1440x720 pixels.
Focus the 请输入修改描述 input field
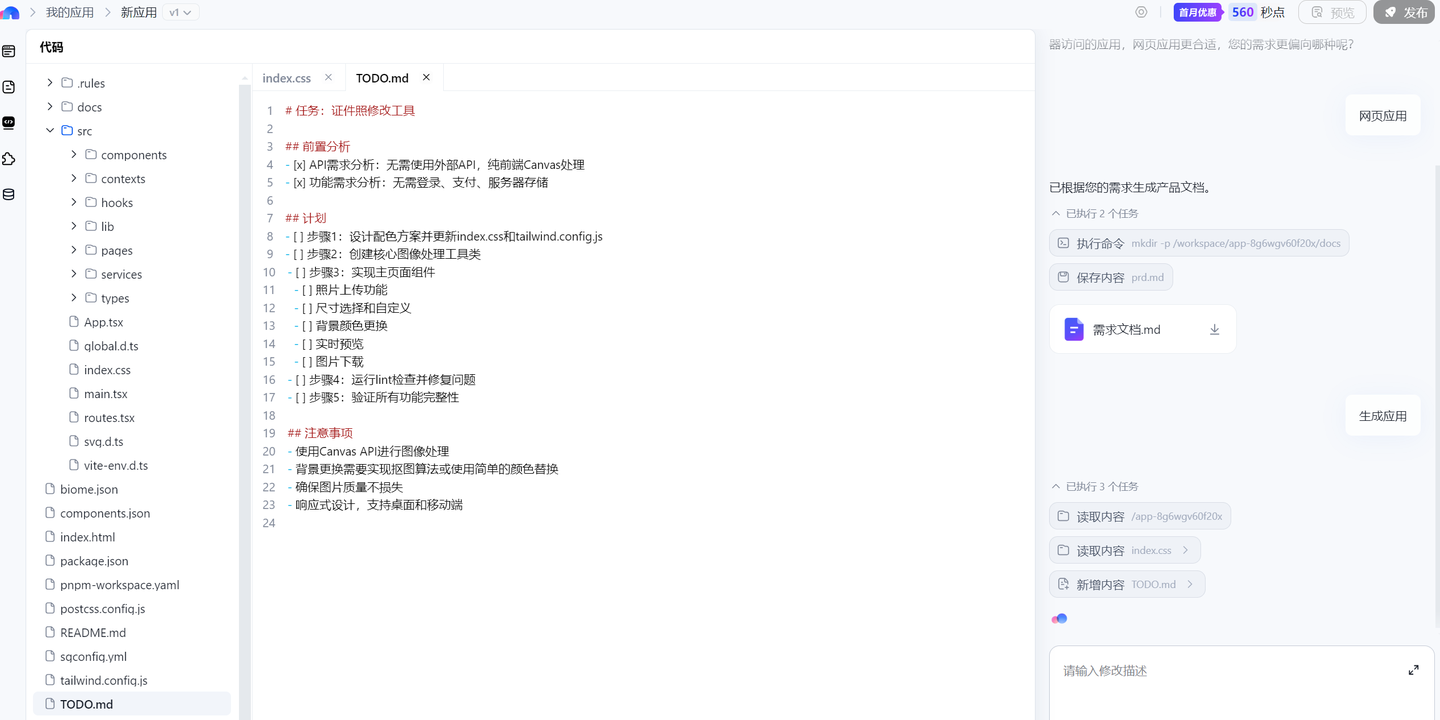coord(1220,671)
